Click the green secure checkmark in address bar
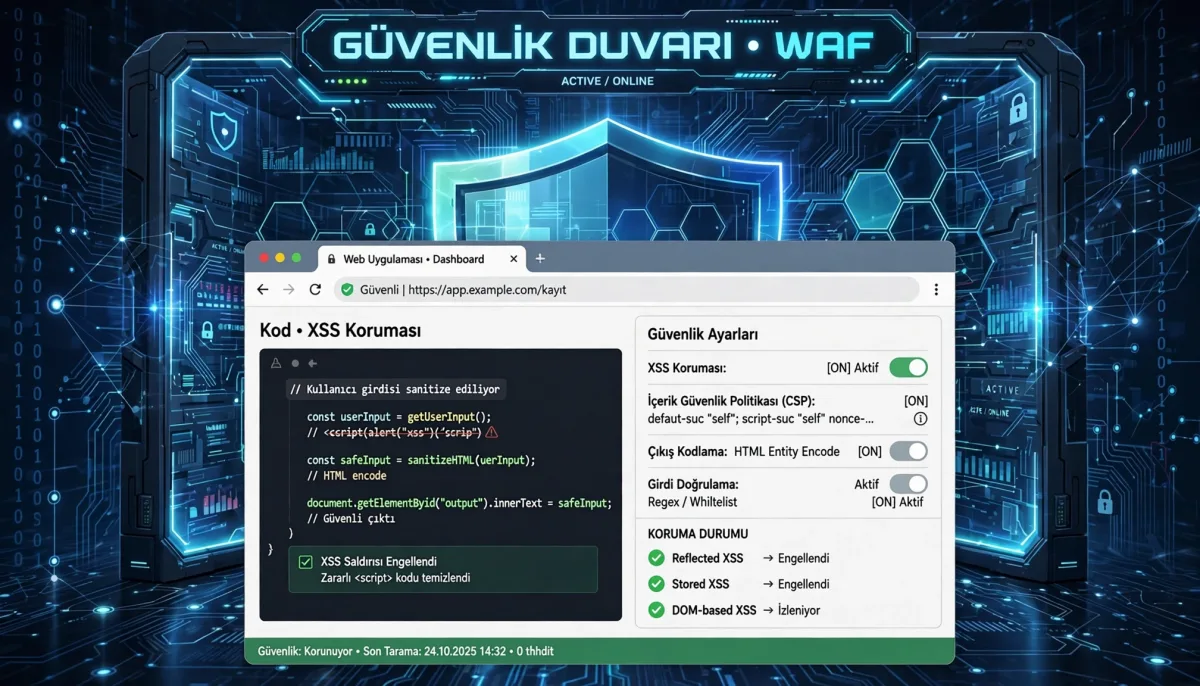Image resolution: width=1200 pixels, height=686 pixels. click(x=347, y=290)
